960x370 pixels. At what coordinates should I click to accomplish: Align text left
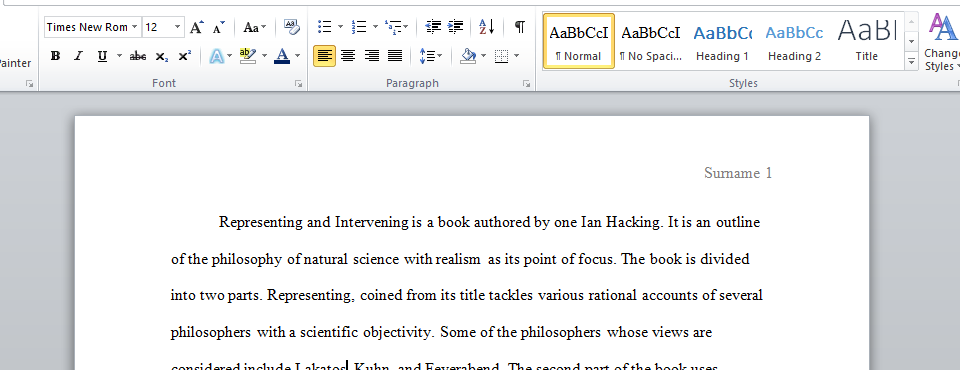point(324,56)
